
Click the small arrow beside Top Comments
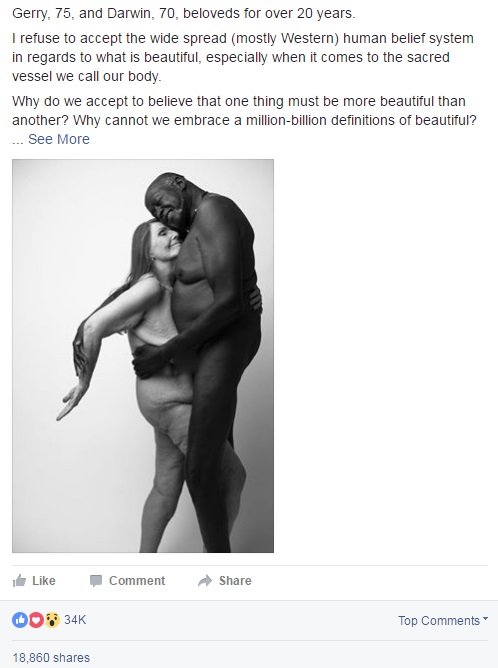485,619
